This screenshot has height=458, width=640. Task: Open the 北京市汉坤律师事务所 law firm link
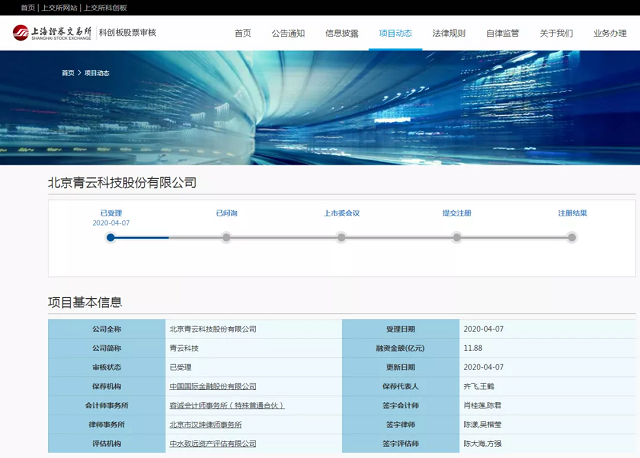205,425
